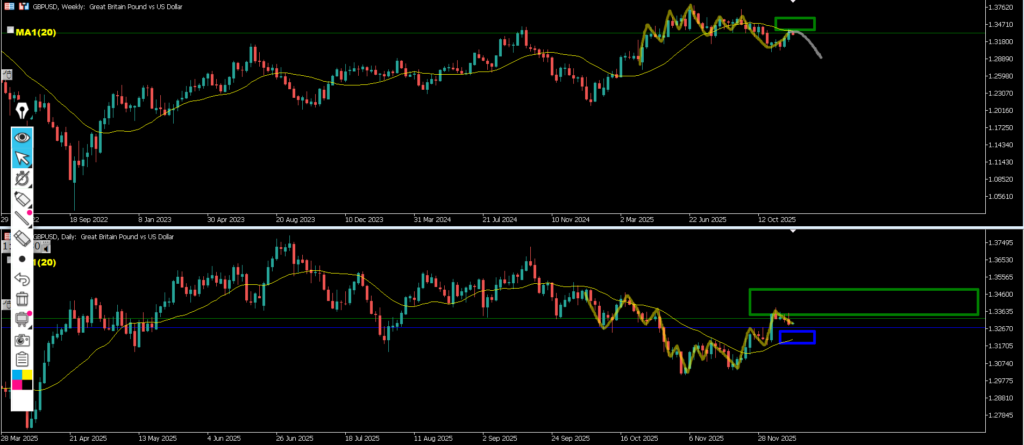Click the crossed-out pen disable tool
The image size is (1024, 445).
point(21,178)
